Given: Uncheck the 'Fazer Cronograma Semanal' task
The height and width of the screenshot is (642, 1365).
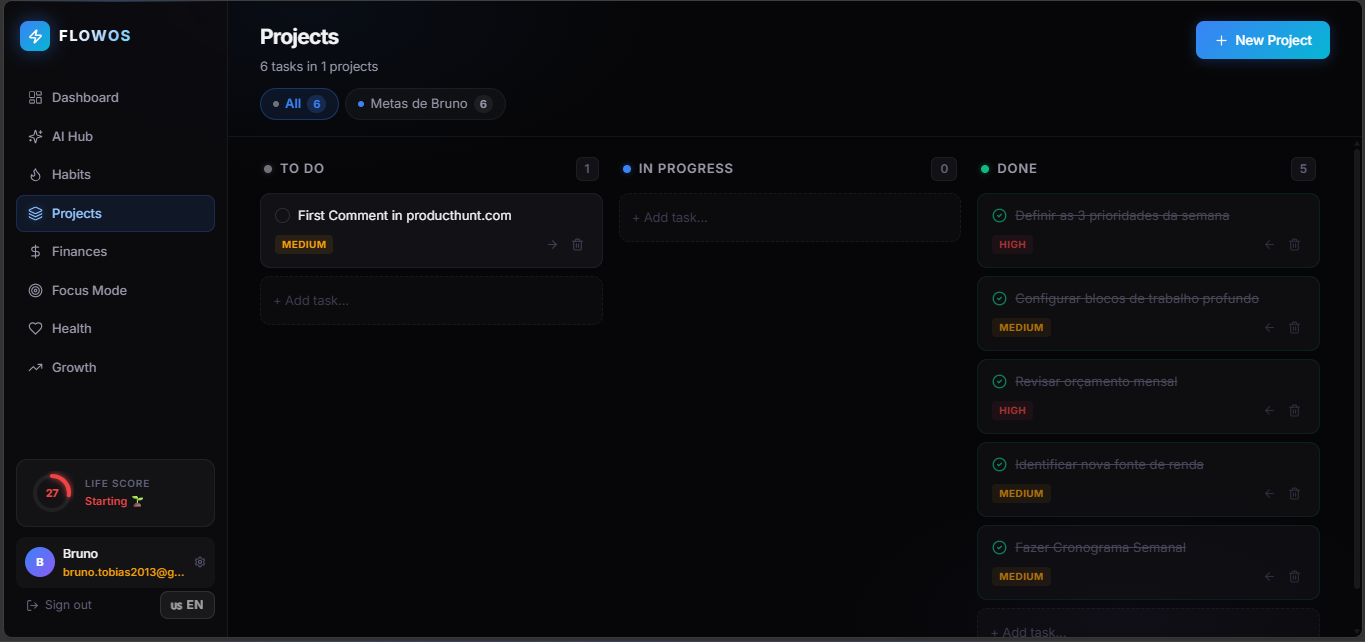Looking at the screenshot, I should (x=999, y=548).
